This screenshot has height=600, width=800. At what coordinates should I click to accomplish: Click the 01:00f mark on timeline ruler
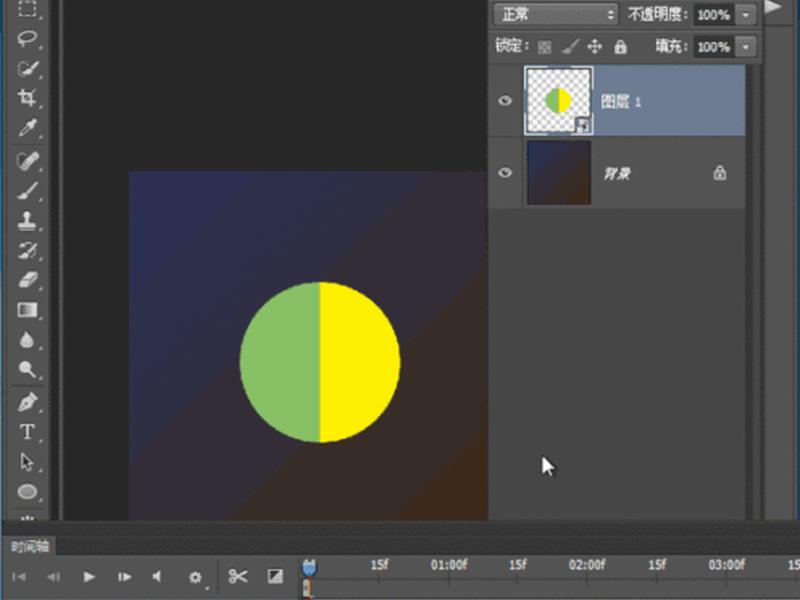click(x=448, y=565)
